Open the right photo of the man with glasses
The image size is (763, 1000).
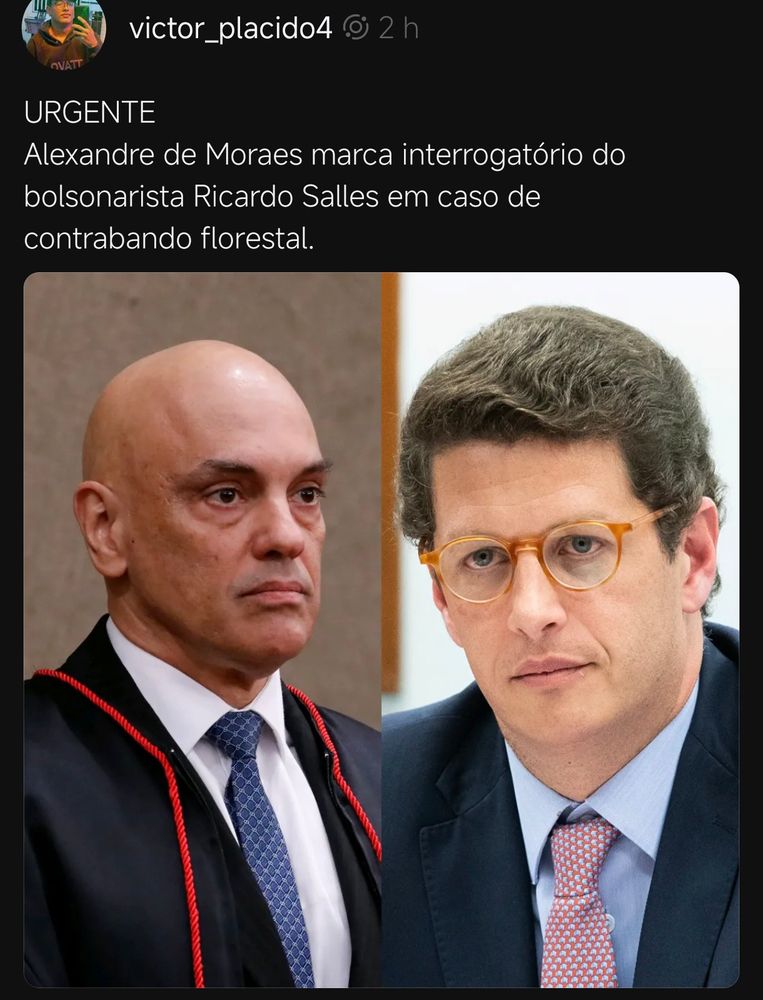coord(560,630)
